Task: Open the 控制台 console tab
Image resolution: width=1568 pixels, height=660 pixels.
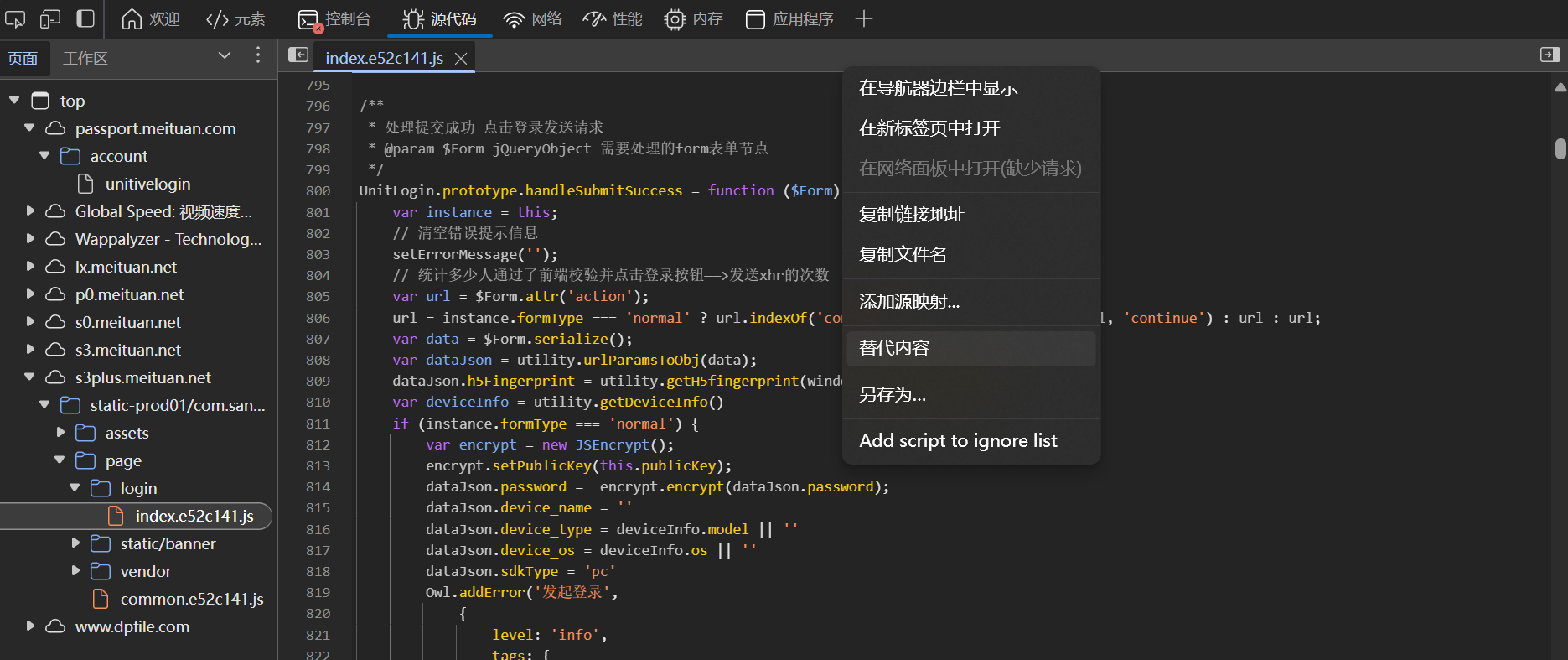Action: point(335,18)
